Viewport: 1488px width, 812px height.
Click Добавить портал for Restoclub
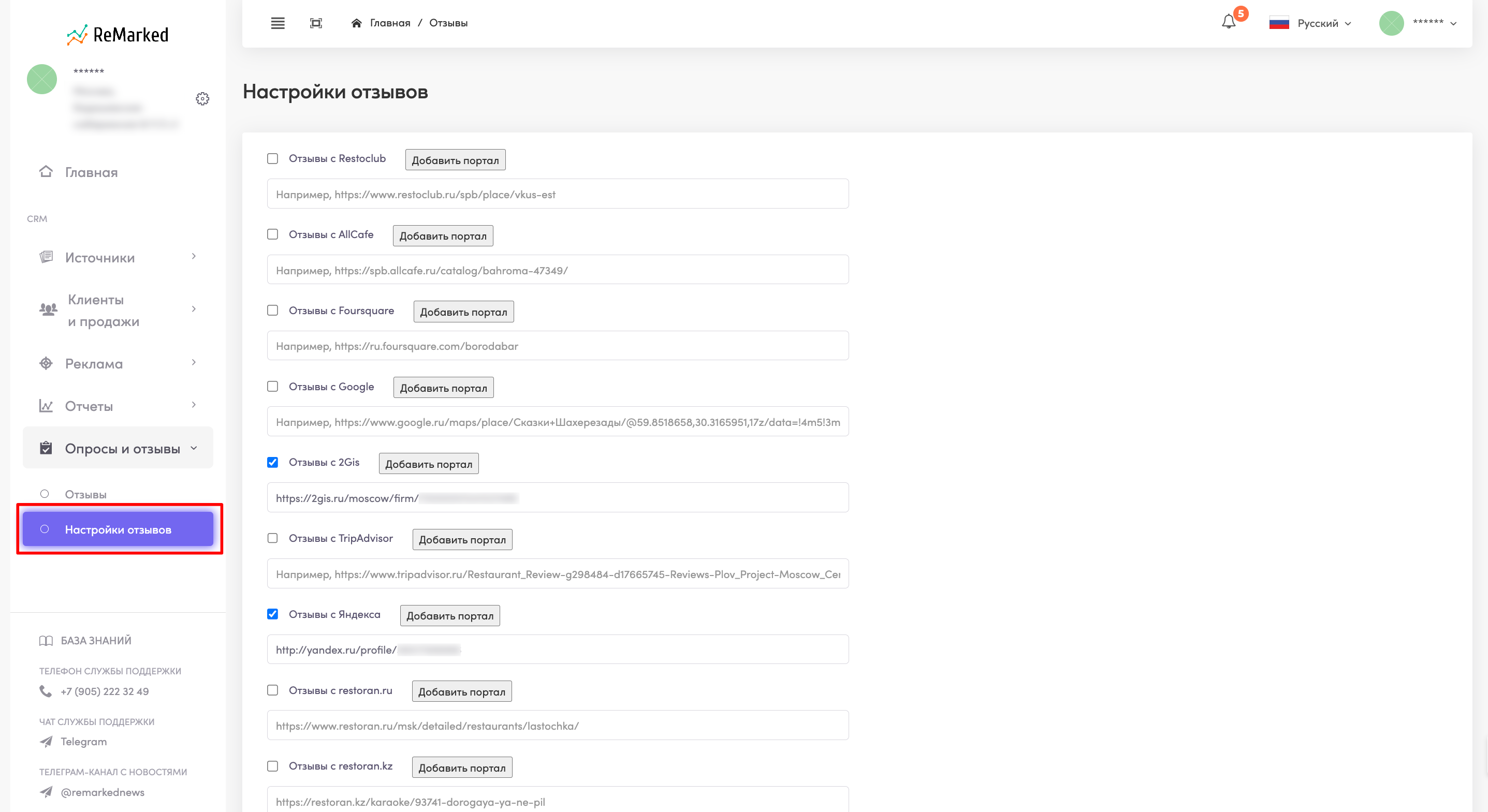(455, 160)
